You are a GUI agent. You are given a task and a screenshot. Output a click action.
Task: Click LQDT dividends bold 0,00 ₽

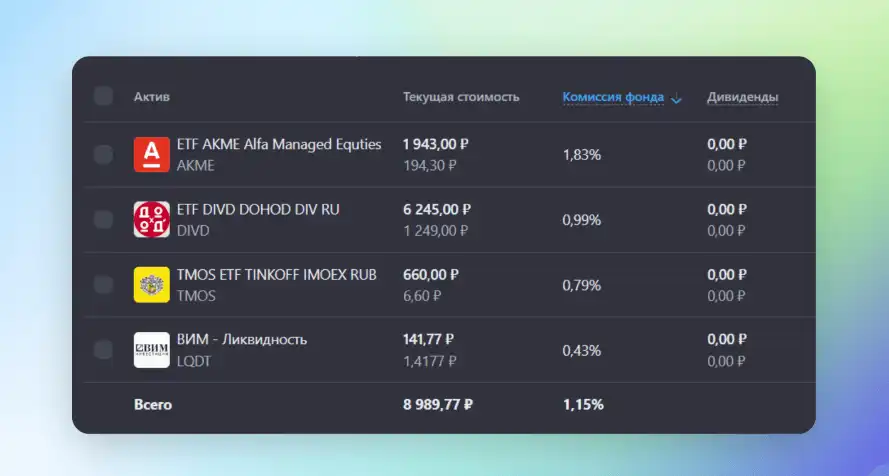(727, 339)
